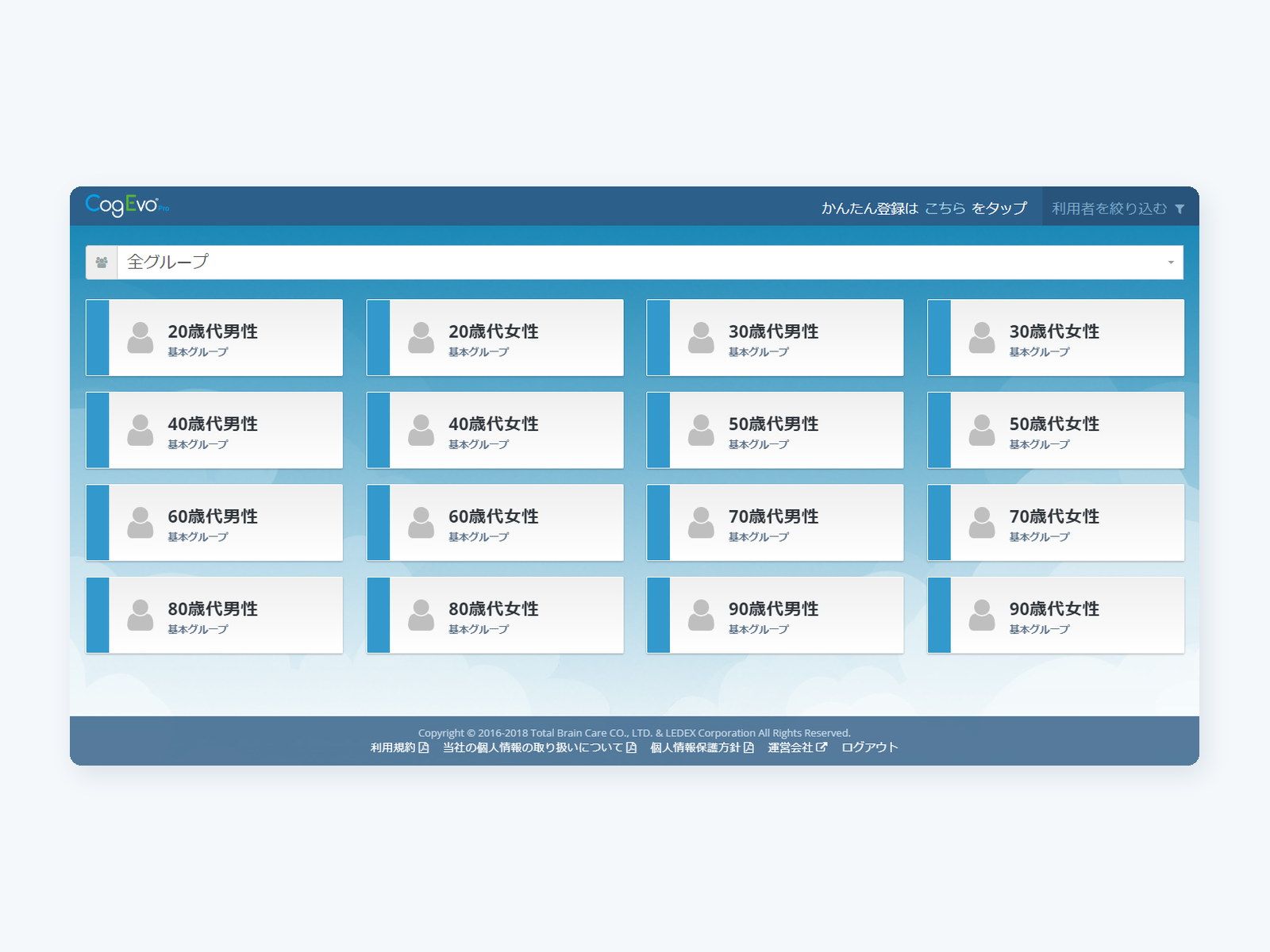1270x952 pixels.
Task: Select the 30歳代男性 user name
Action: tap(774, 332)
